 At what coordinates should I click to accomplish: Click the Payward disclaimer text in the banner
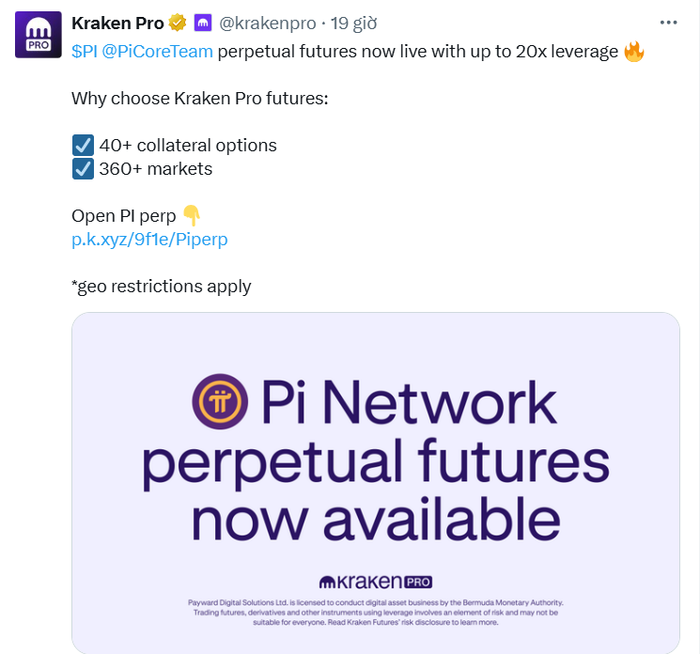coord(375,611)
